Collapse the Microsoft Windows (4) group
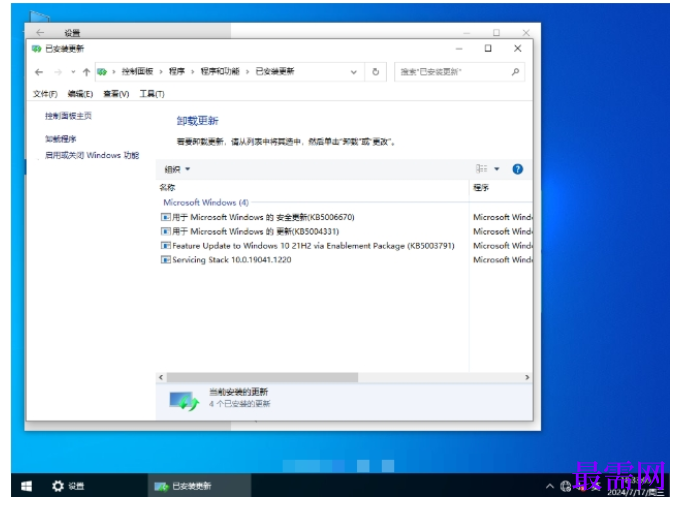Image resolution: width=684 pixels, height=507 pixels. click(206, 202)
